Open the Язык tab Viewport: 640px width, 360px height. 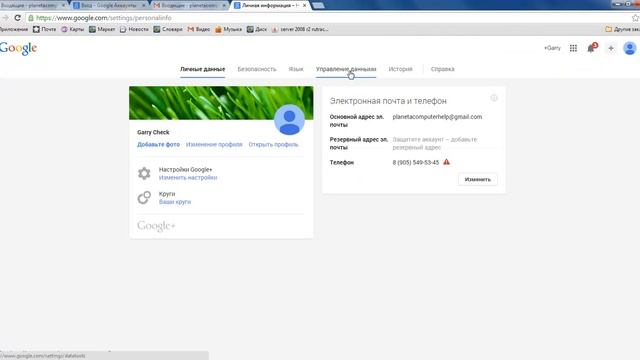click(296, 69)
